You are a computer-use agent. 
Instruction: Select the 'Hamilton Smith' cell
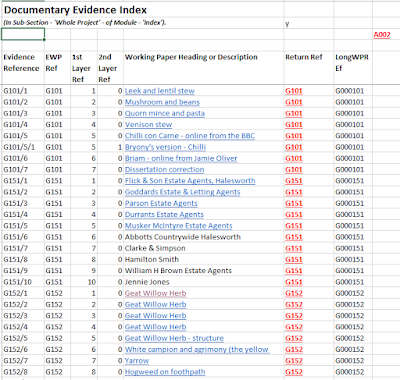click(x=204, y=260)
